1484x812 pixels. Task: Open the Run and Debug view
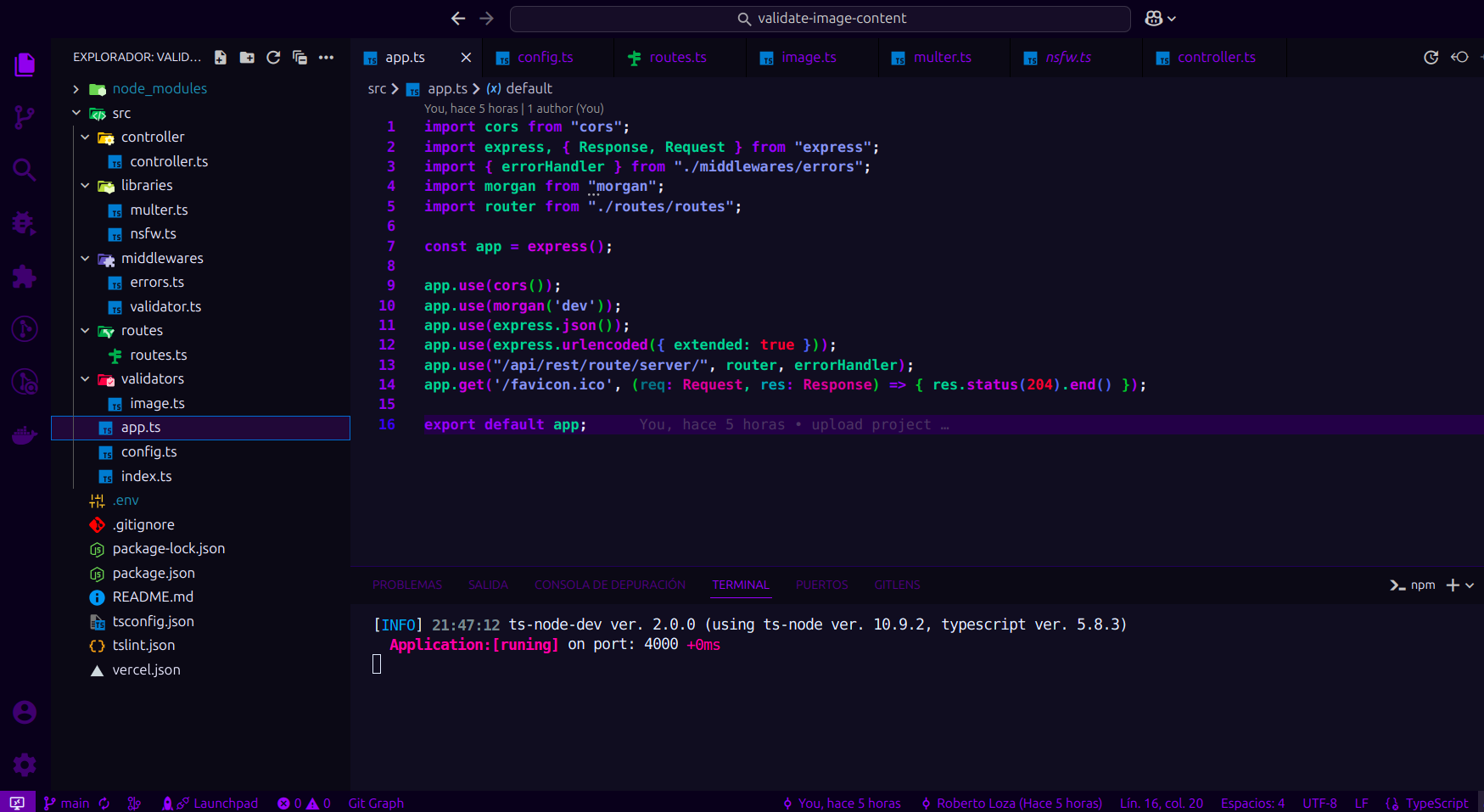pyautogui.click(x=25, y=223)
